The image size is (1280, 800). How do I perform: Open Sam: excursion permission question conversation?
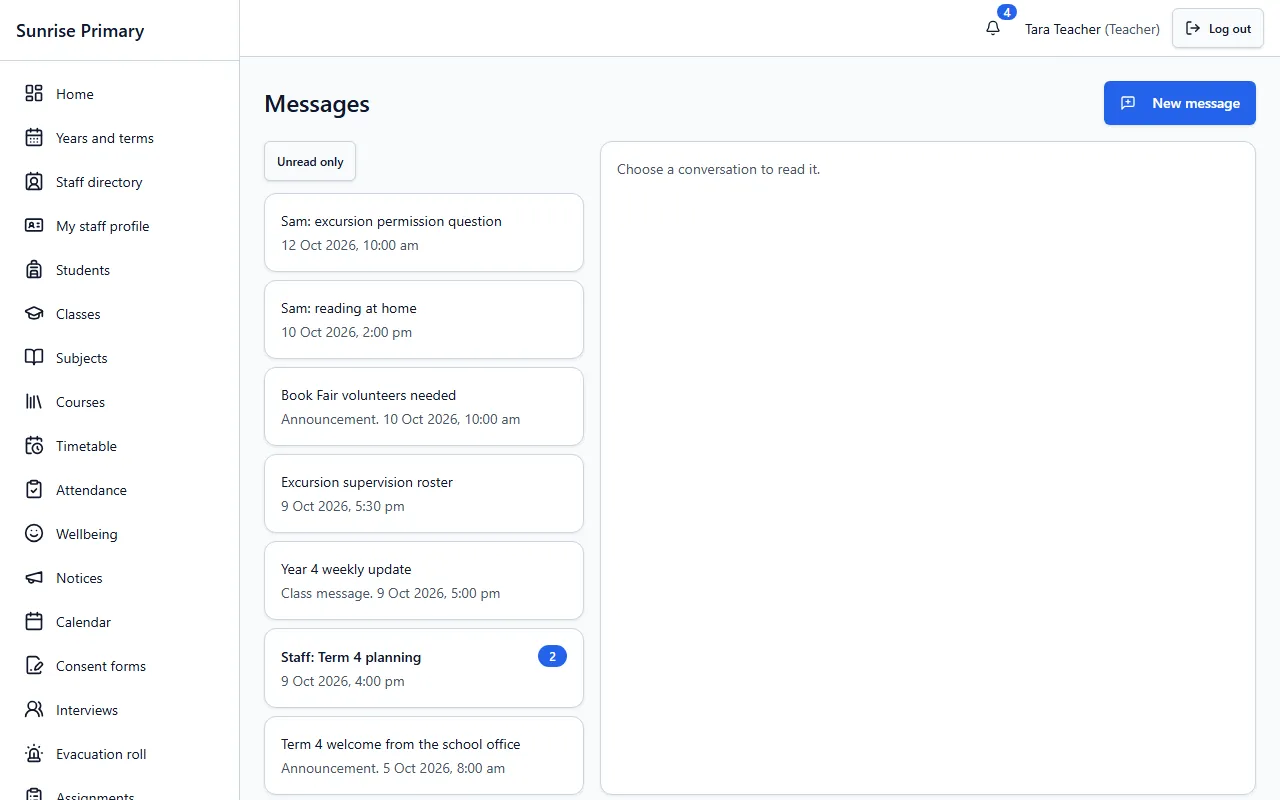coord(424,232)
